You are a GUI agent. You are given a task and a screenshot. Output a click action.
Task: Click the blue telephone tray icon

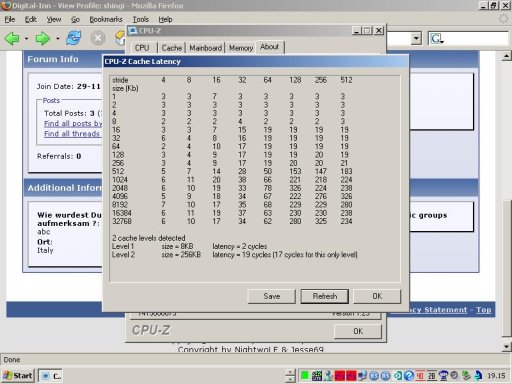(443, 376)
